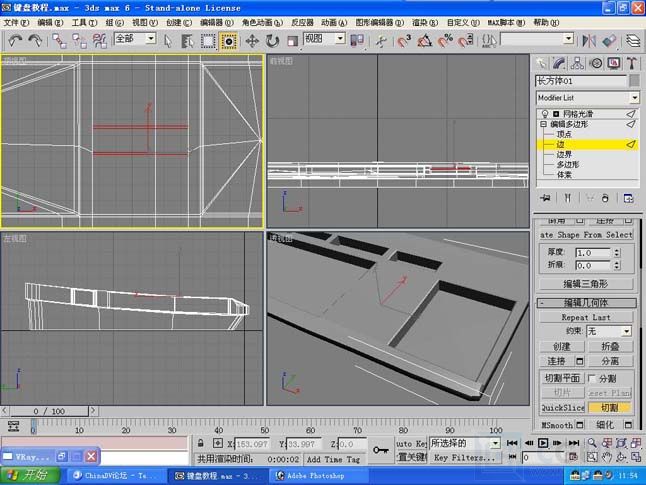This screenshot has width=646, height=485.
Task: Open the 连接 settings box
Action: [x=580, y=361]
